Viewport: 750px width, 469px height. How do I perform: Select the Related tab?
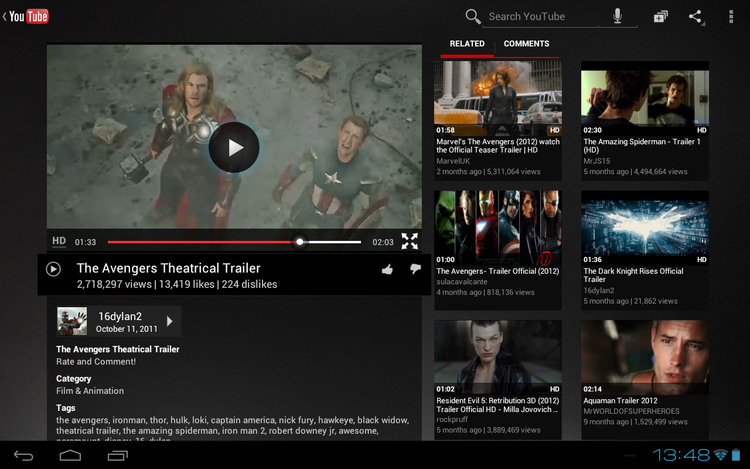pyautogui.click(x=467, y=44)
